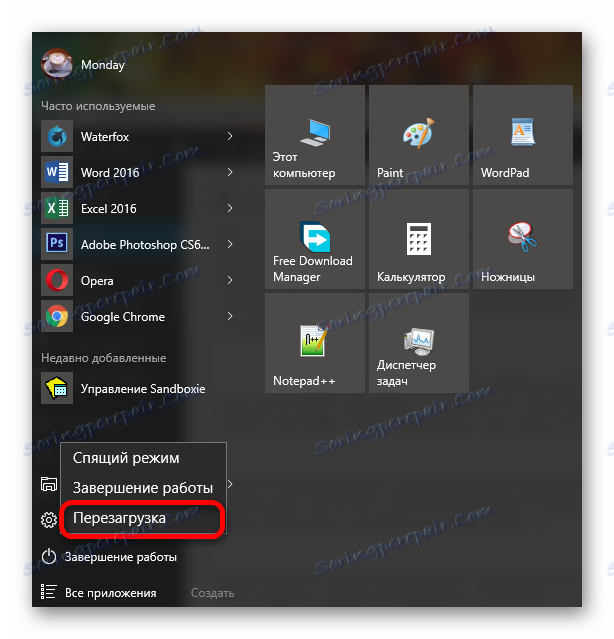
Task: Open the Notepad++ tile
Action: [x=315, y=343]
